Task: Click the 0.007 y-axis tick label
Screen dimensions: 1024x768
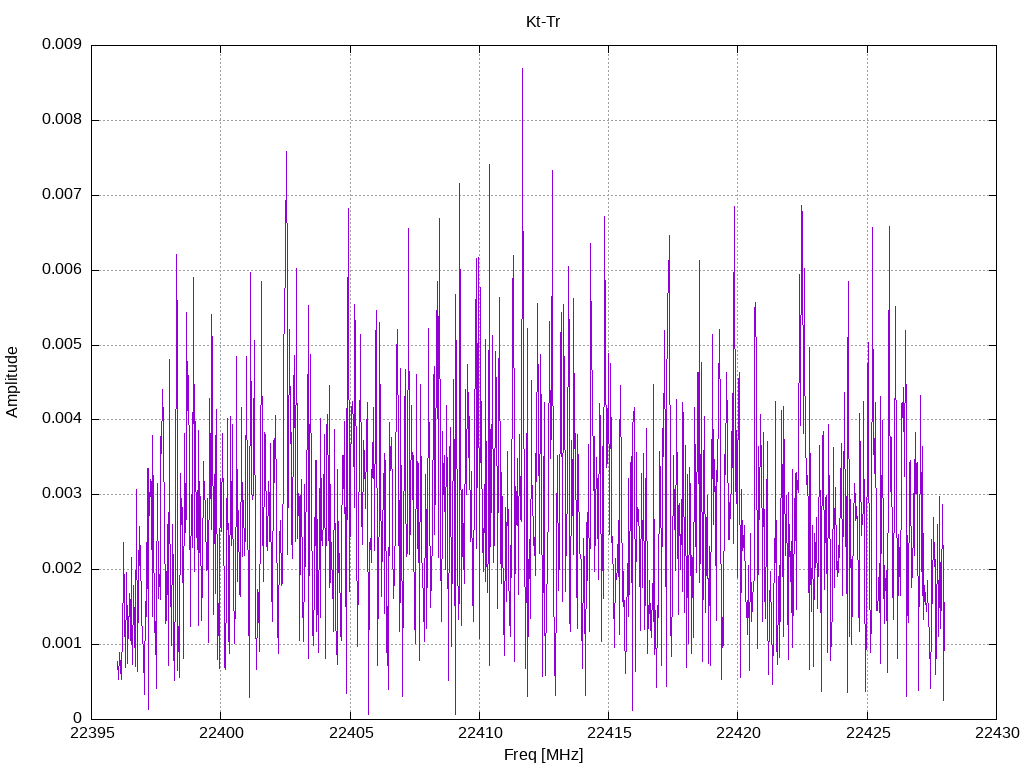Action: 62,195
